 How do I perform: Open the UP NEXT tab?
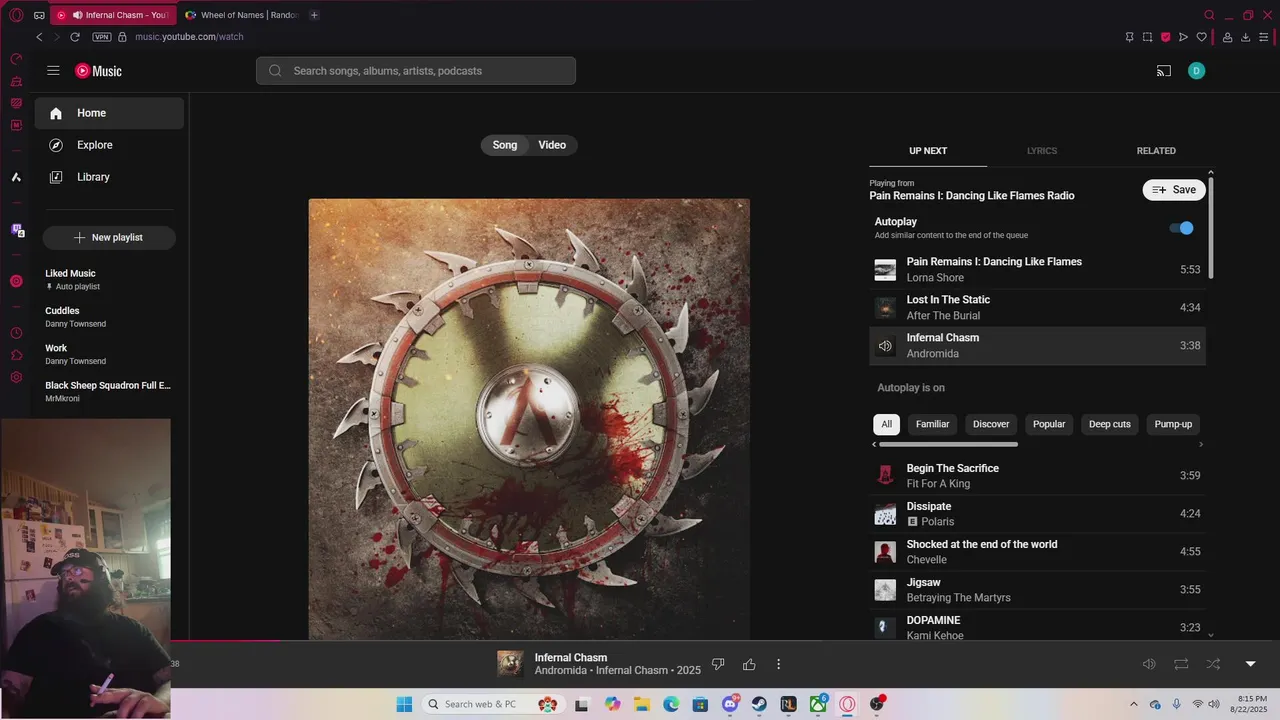pos(928,151)
